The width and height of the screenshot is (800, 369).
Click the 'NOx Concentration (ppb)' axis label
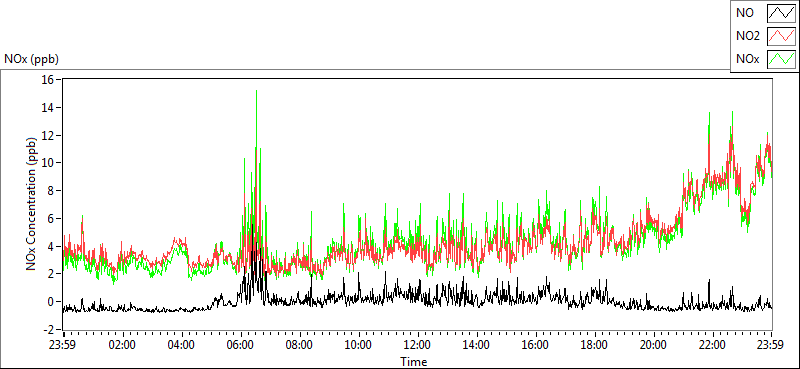click(x=32, y=204)
